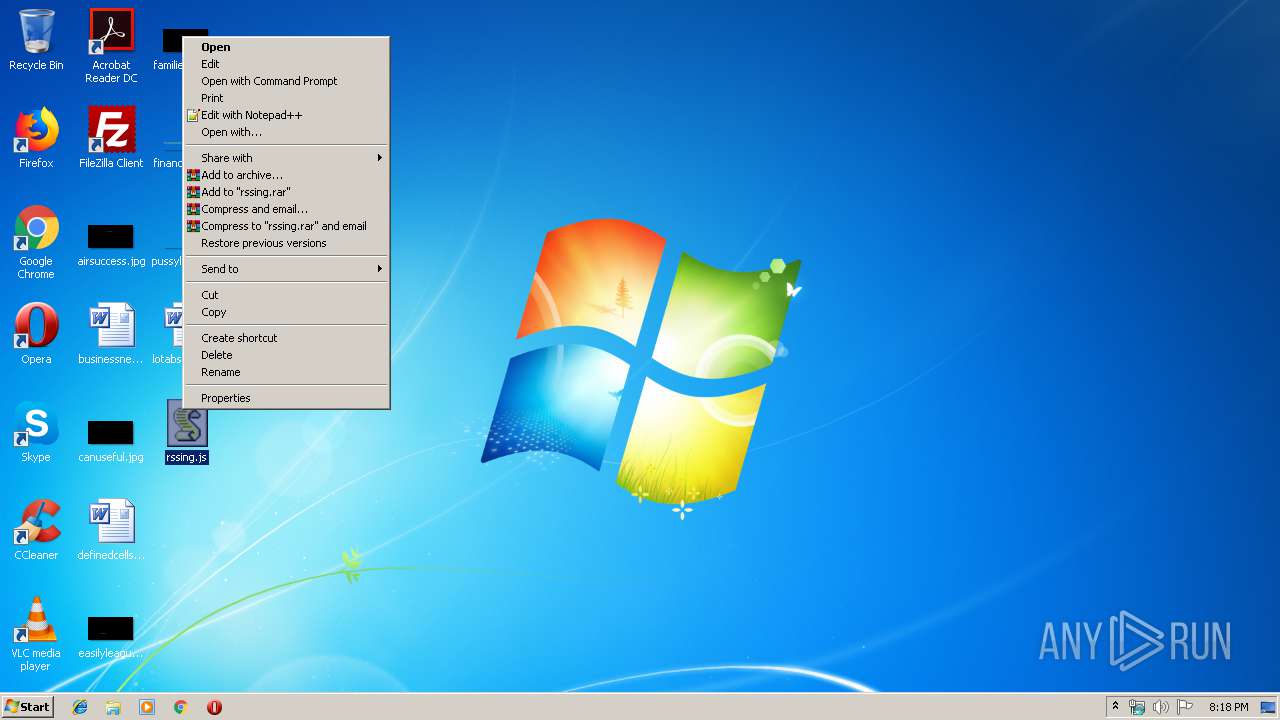Select Edit with Notepad++

[x=286, y=115]
